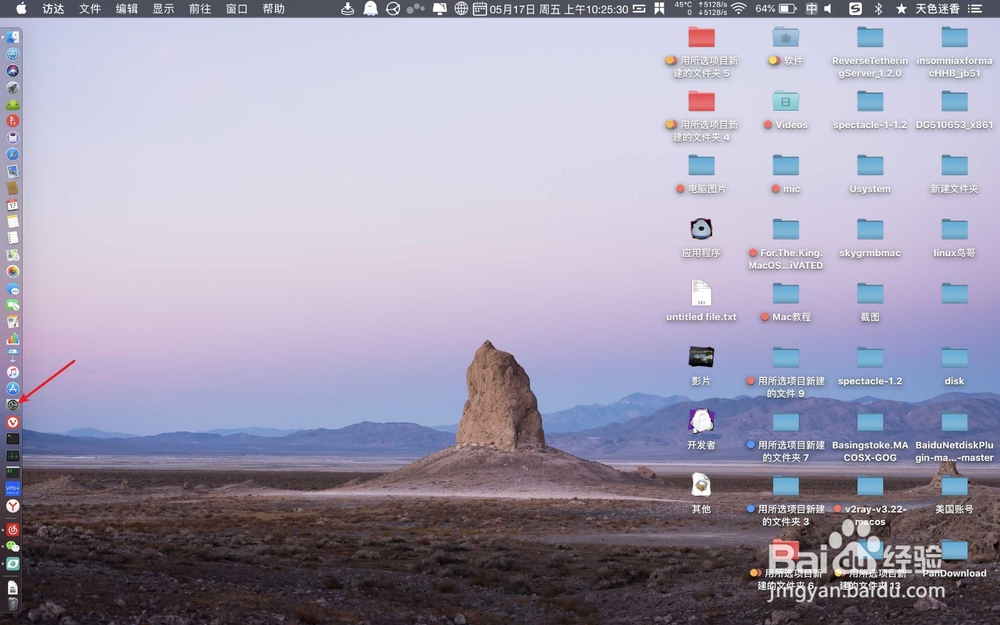Open System Preferences gear in Dock
Screen dimensions: 1000x625
(13, 405)
